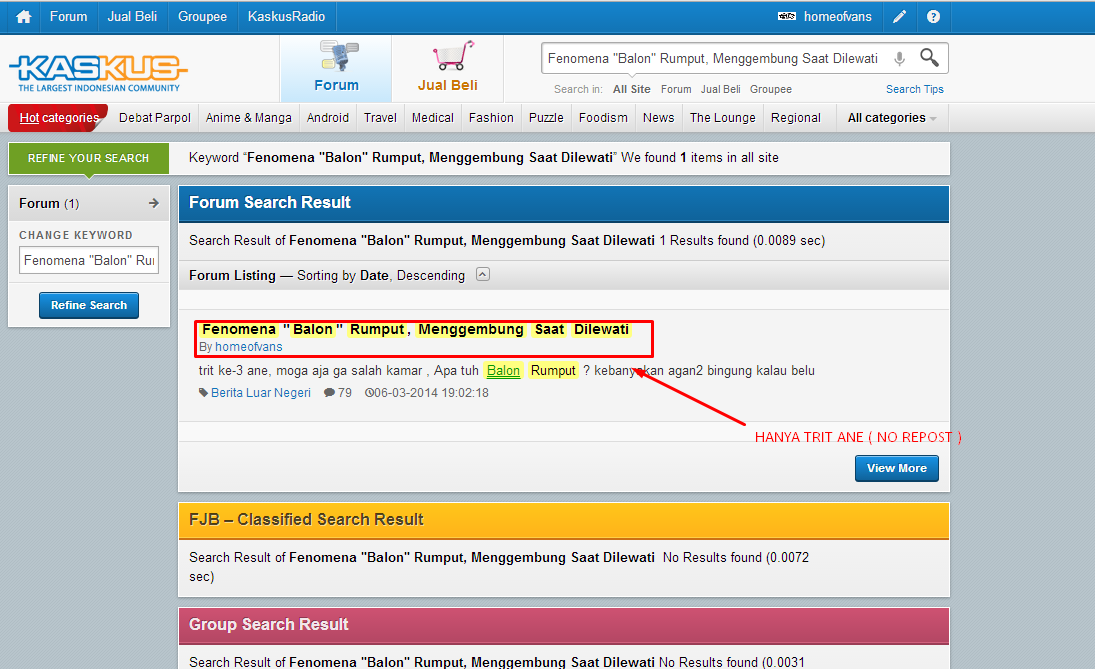Image resolution: width=1095 pixels, height=669 pixels.
Task: Expand Forum (1) refine filter arrow
Action: click(153, 203)
